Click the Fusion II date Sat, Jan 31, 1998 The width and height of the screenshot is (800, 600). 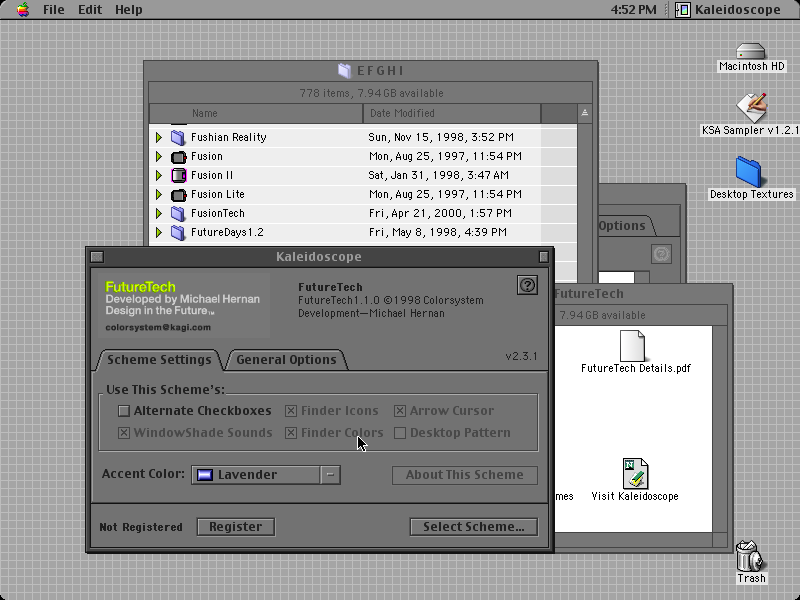tap(438, 176)
